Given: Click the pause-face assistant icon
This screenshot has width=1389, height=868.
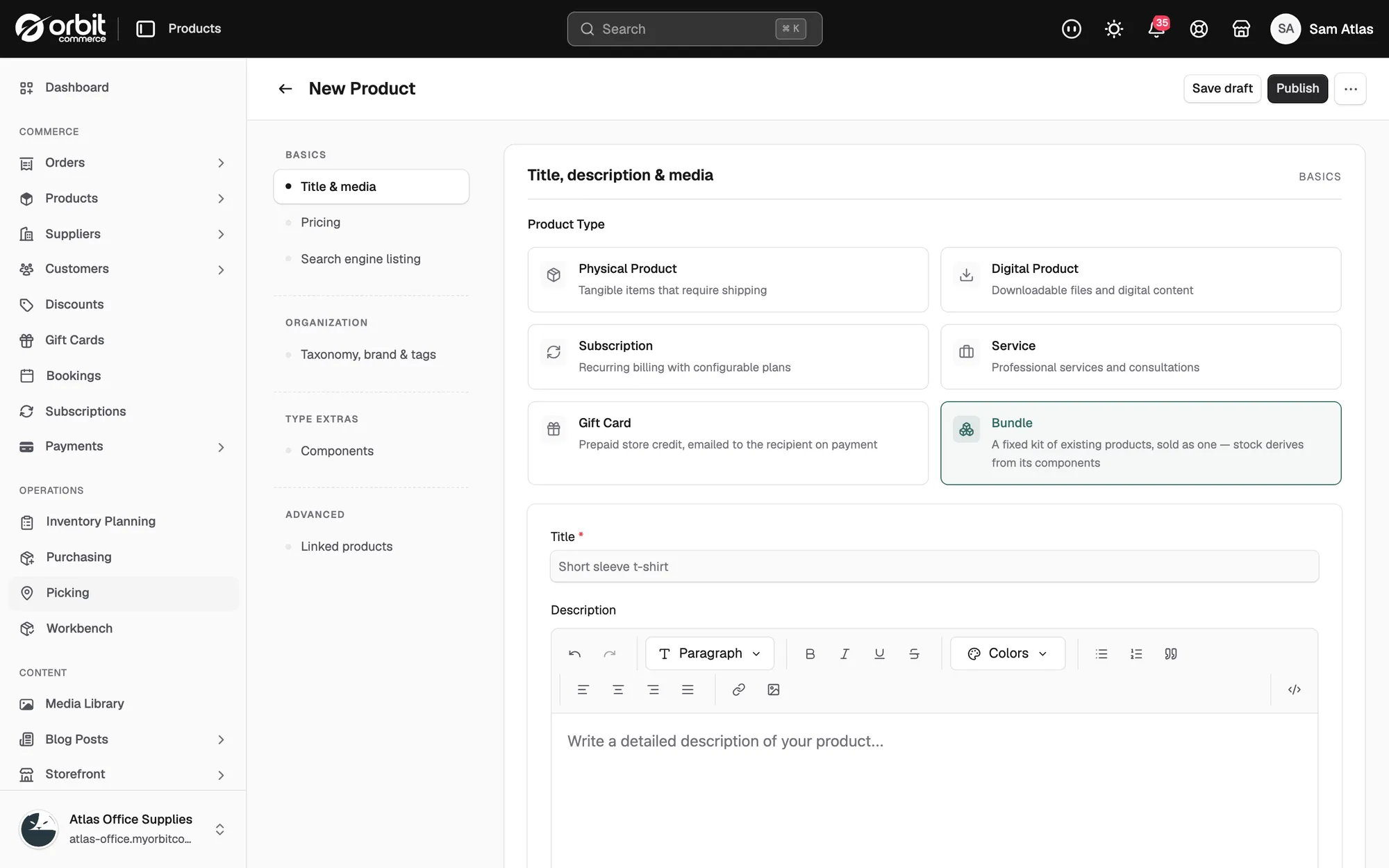Looking at the screenshot, I should coord(1072,28).
